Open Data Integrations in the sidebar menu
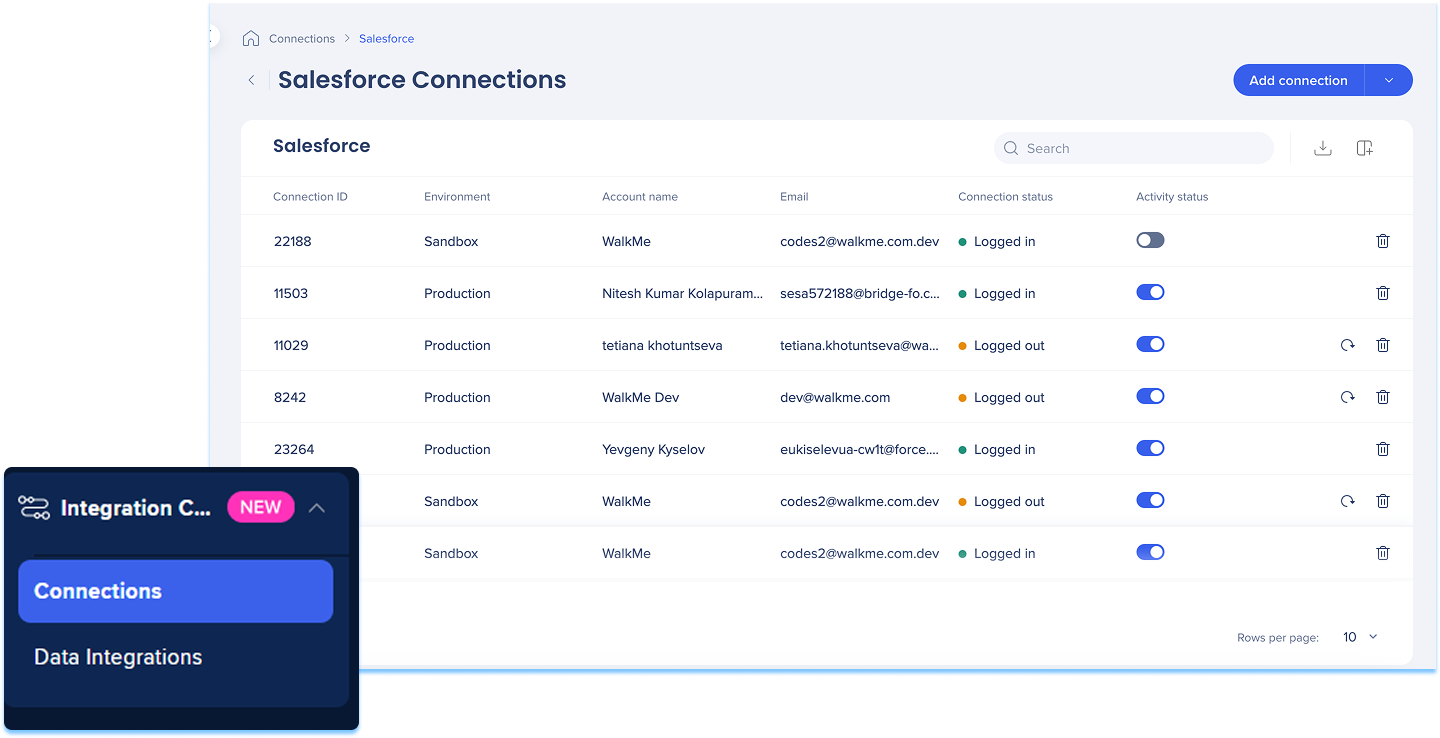This screenshot has width=1440, height=738. 118,657
